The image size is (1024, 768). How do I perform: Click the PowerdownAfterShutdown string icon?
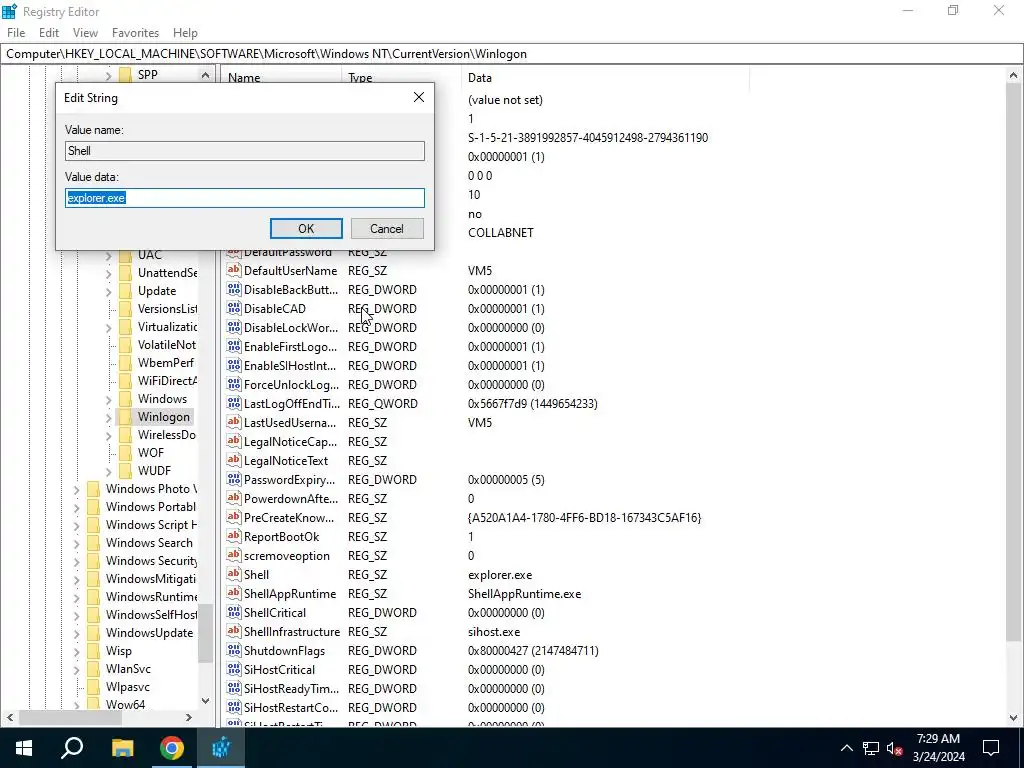(234, 498)
